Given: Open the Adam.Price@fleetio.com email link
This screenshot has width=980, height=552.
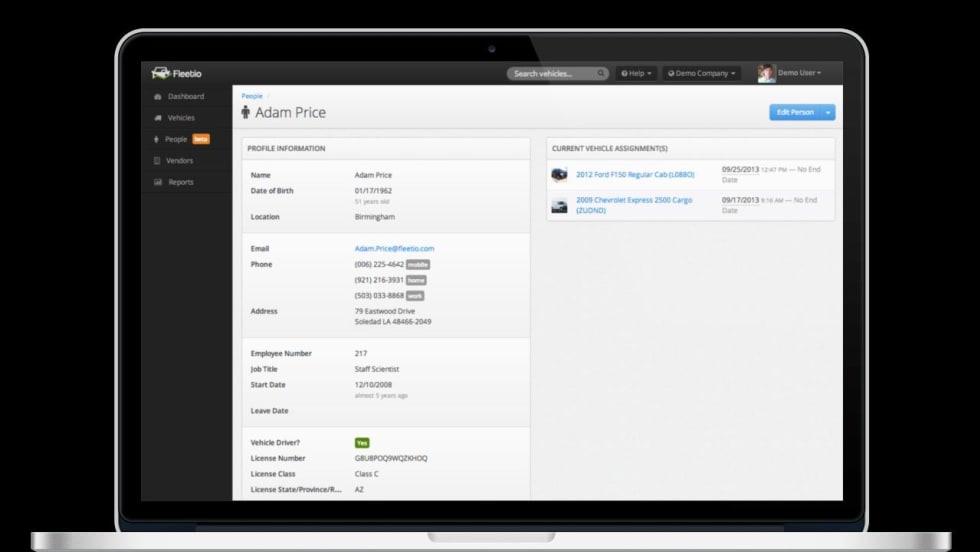Looking at the screenshot, I should tap(394, 248).
